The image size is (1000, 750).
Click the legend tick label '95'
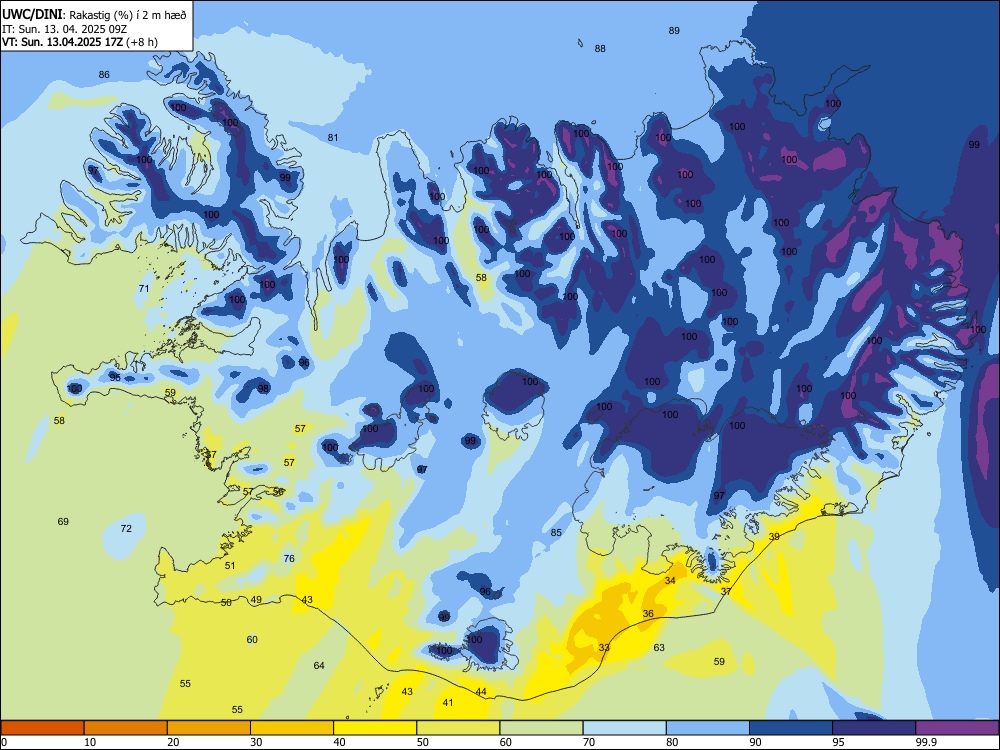pyautogui.click(x=839, y=742)
